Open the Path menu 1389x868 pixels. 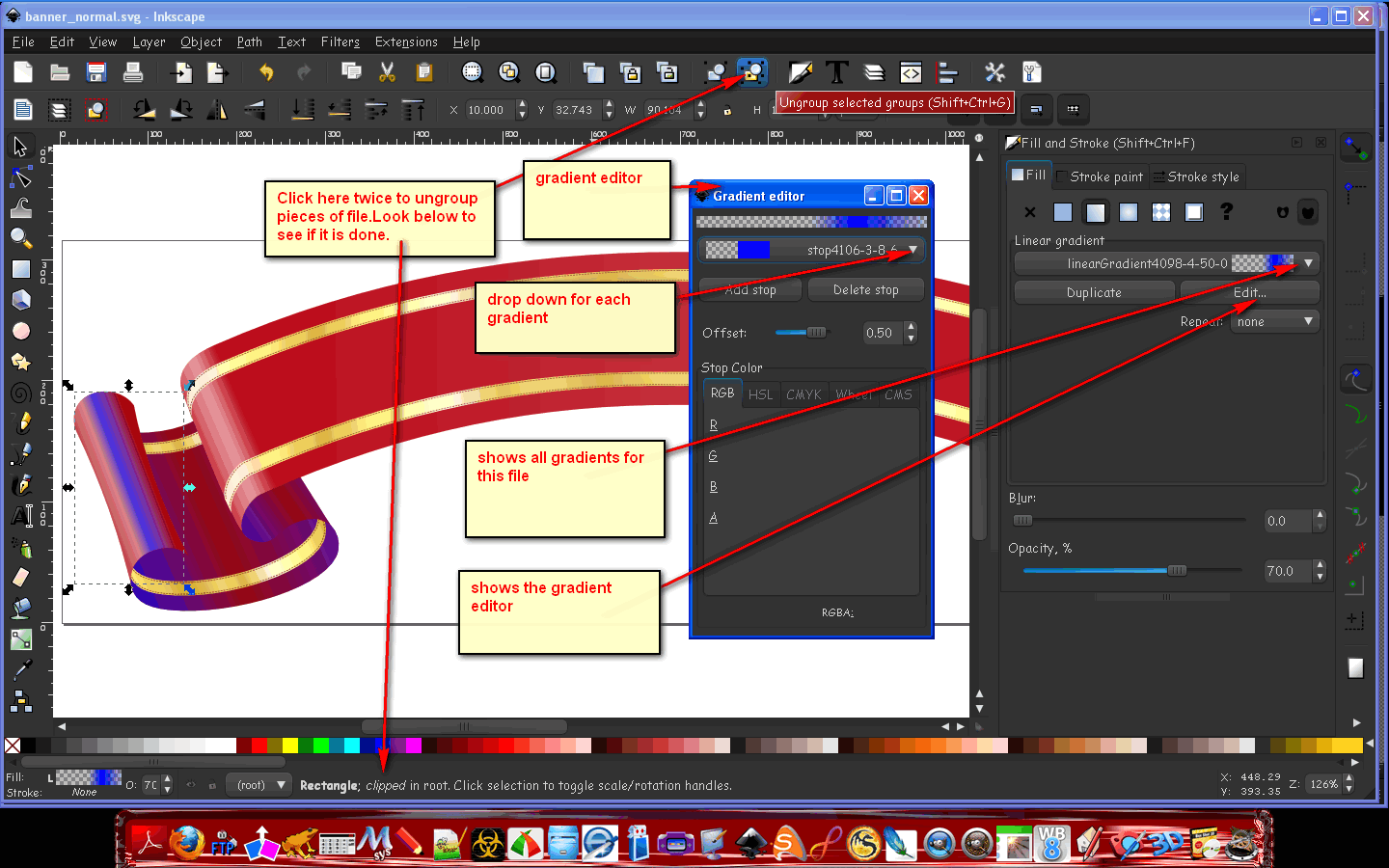(x=249, y=42)
